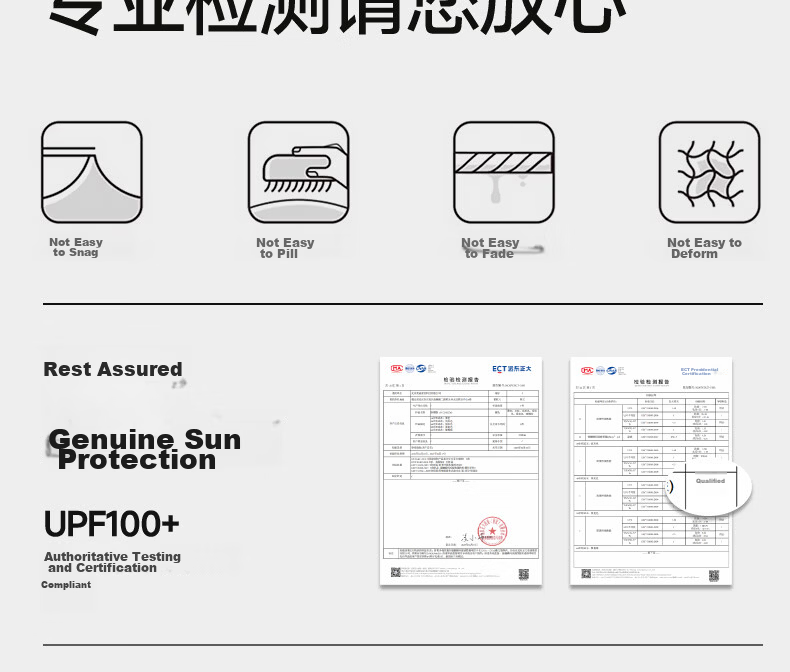Click the certification logos atop right report
Viewport: 790px width, 672px height.
[x=603, y=371]
